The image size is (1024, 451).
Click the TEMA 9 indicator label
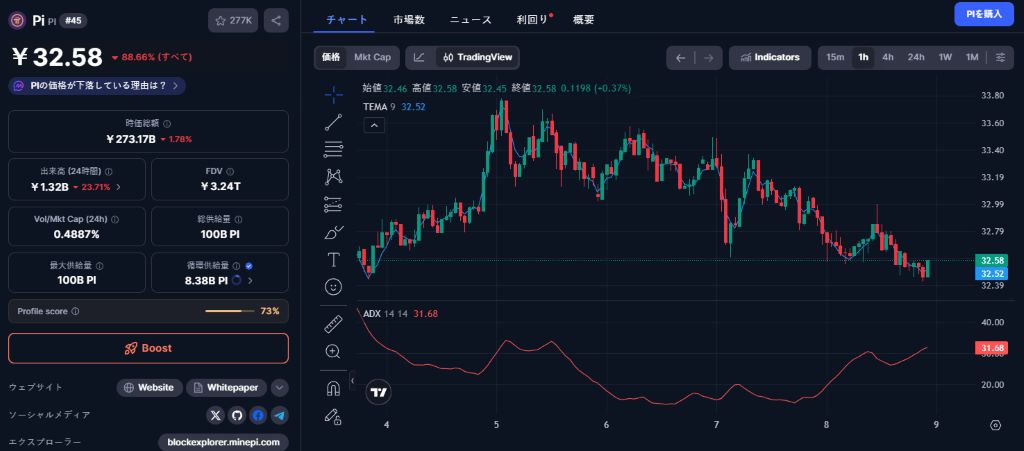379,106
